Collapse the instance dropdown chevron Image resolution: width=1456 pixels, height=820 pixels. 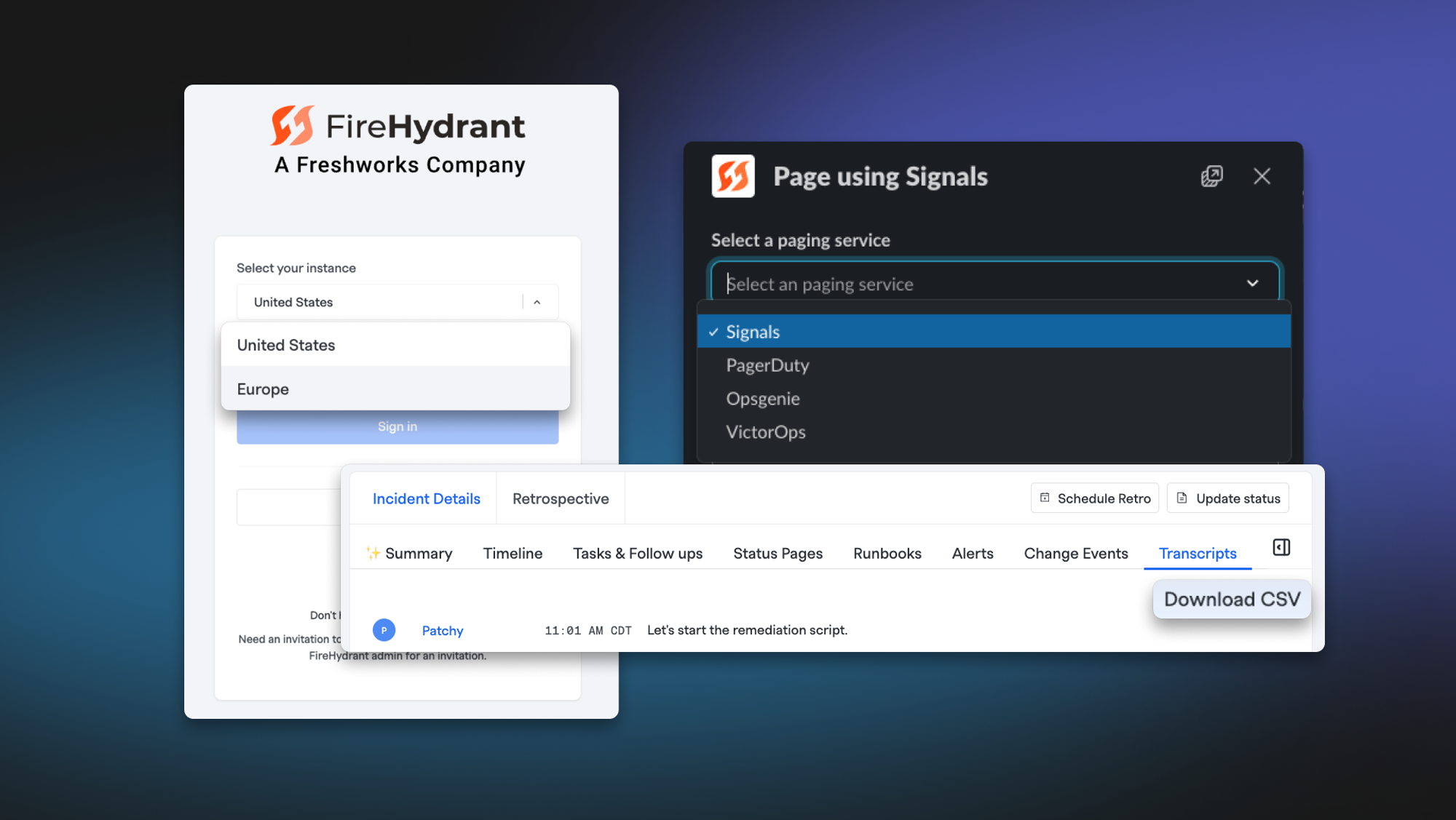pos(537,302)
